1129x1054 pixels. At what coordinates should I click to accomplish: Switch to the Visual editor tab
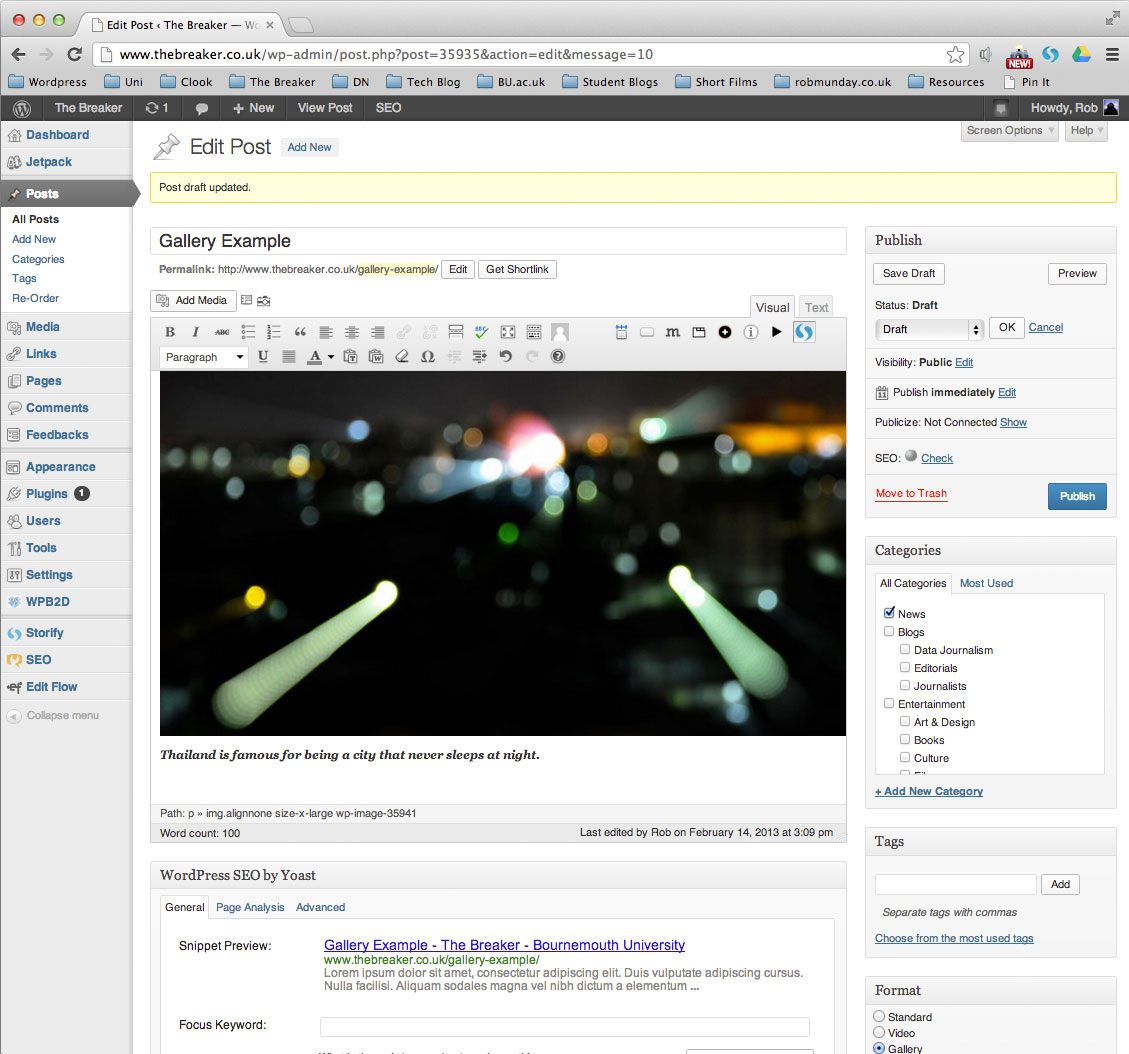pyautogui.click(x=773, y=307)
